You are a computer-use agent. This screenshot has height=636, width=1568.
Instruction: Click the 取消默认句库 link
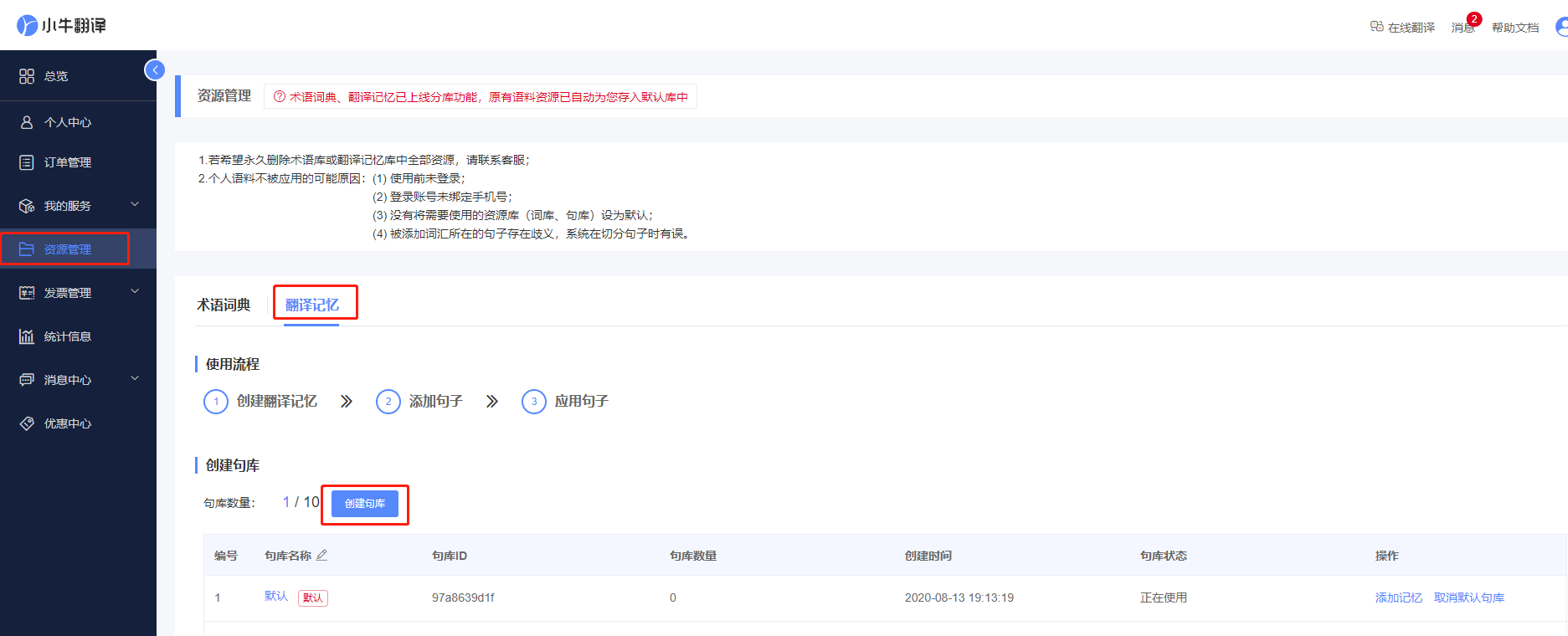click(1468, 598)
